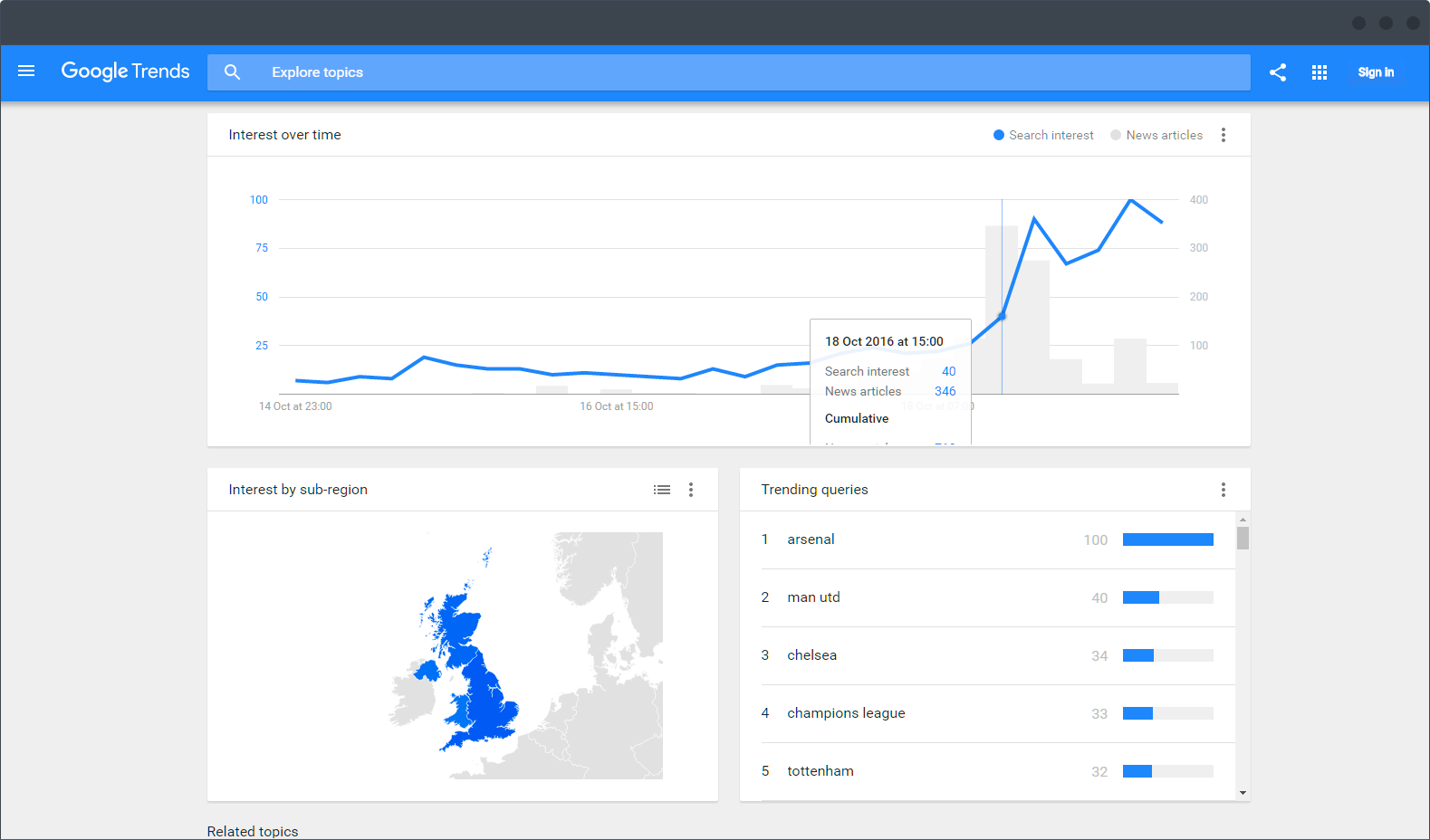Click the man utd 40 score bar
The height and width of the screenshot is (840, 1430).
coord(1168,597)
